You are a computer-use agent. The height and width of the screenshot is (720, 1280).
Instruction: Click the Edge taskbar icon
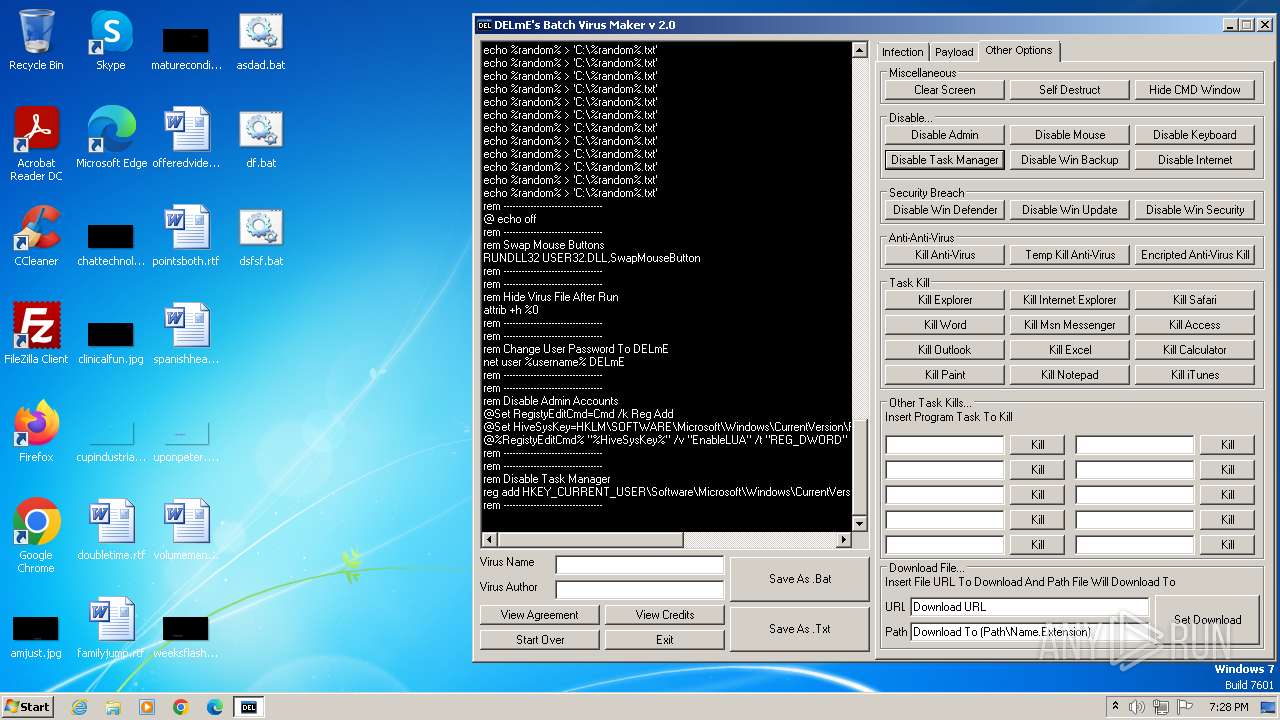[215, 707]
